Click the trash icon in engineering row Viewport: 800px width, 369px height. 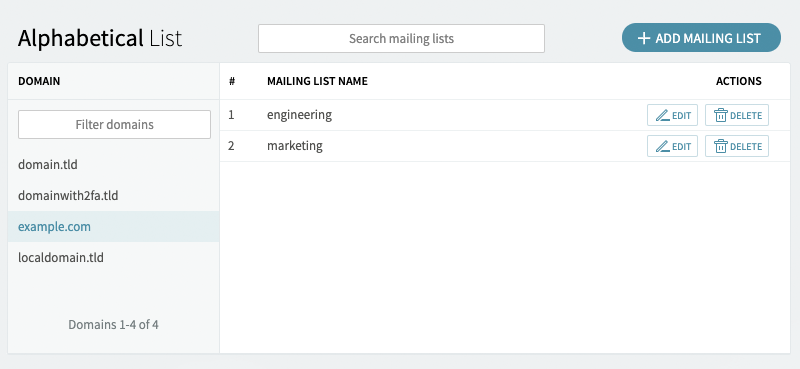(720, 115)
